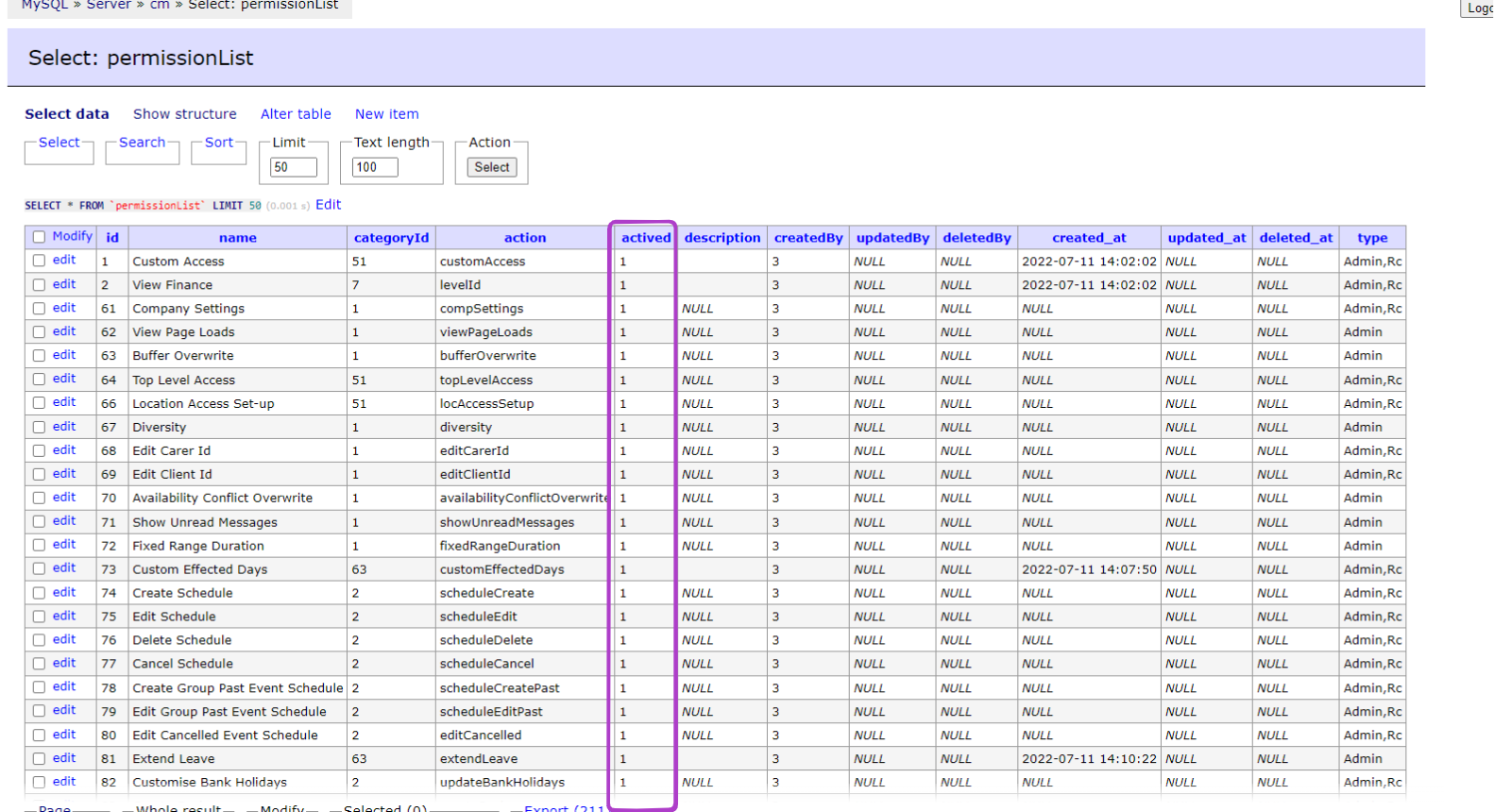The height and width of the screenshot is (812, 1494).
Task: Sort by the updated_at column header
Action: click(x=1207, y=238)
